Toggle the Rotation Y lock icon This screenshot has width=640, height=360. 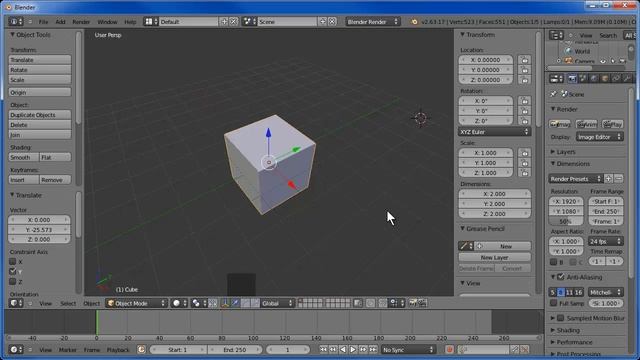coord(524,111)
